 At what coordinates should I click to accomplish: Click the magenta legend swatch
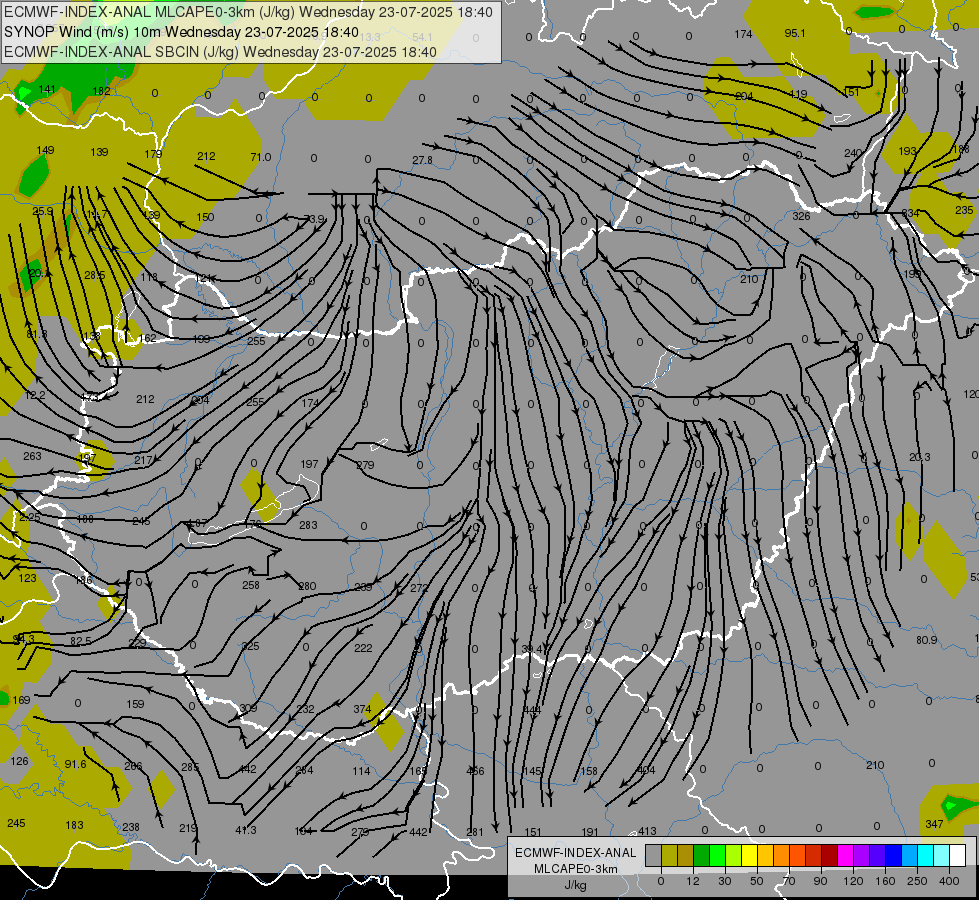[x=846, y=856]
